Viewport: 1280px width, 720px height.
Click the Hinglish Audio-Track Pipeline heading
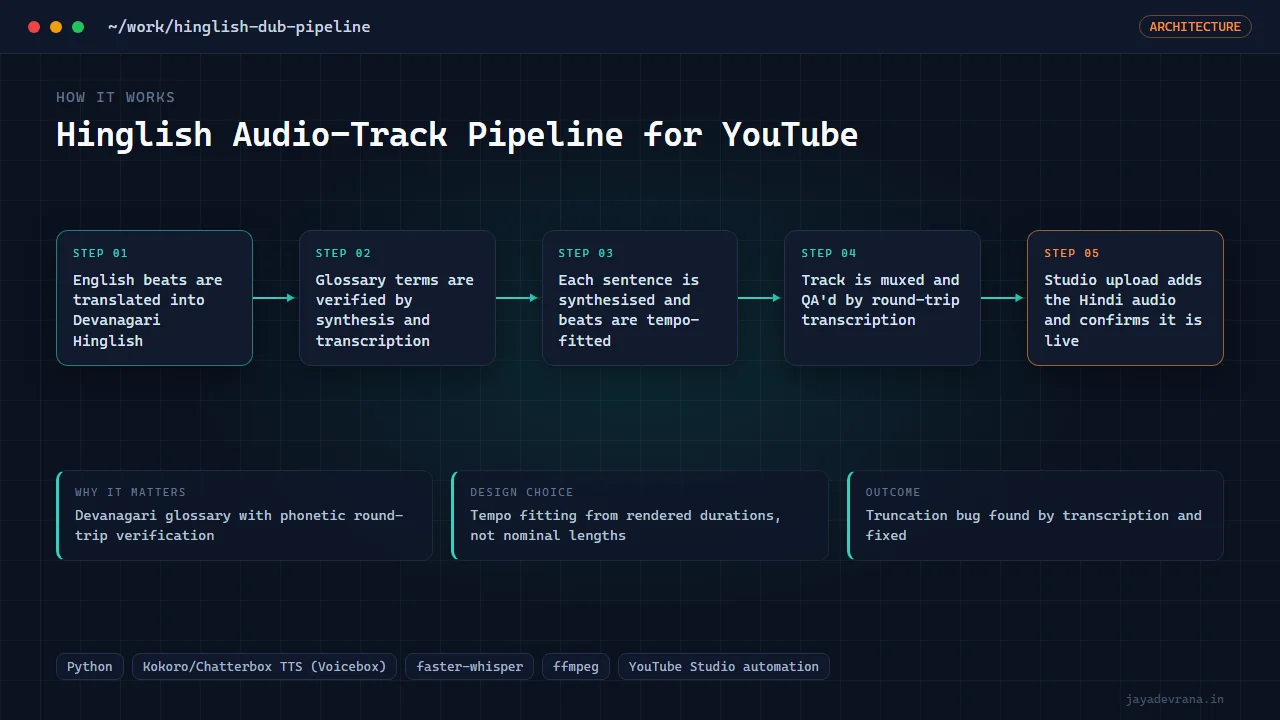point(457,134)
